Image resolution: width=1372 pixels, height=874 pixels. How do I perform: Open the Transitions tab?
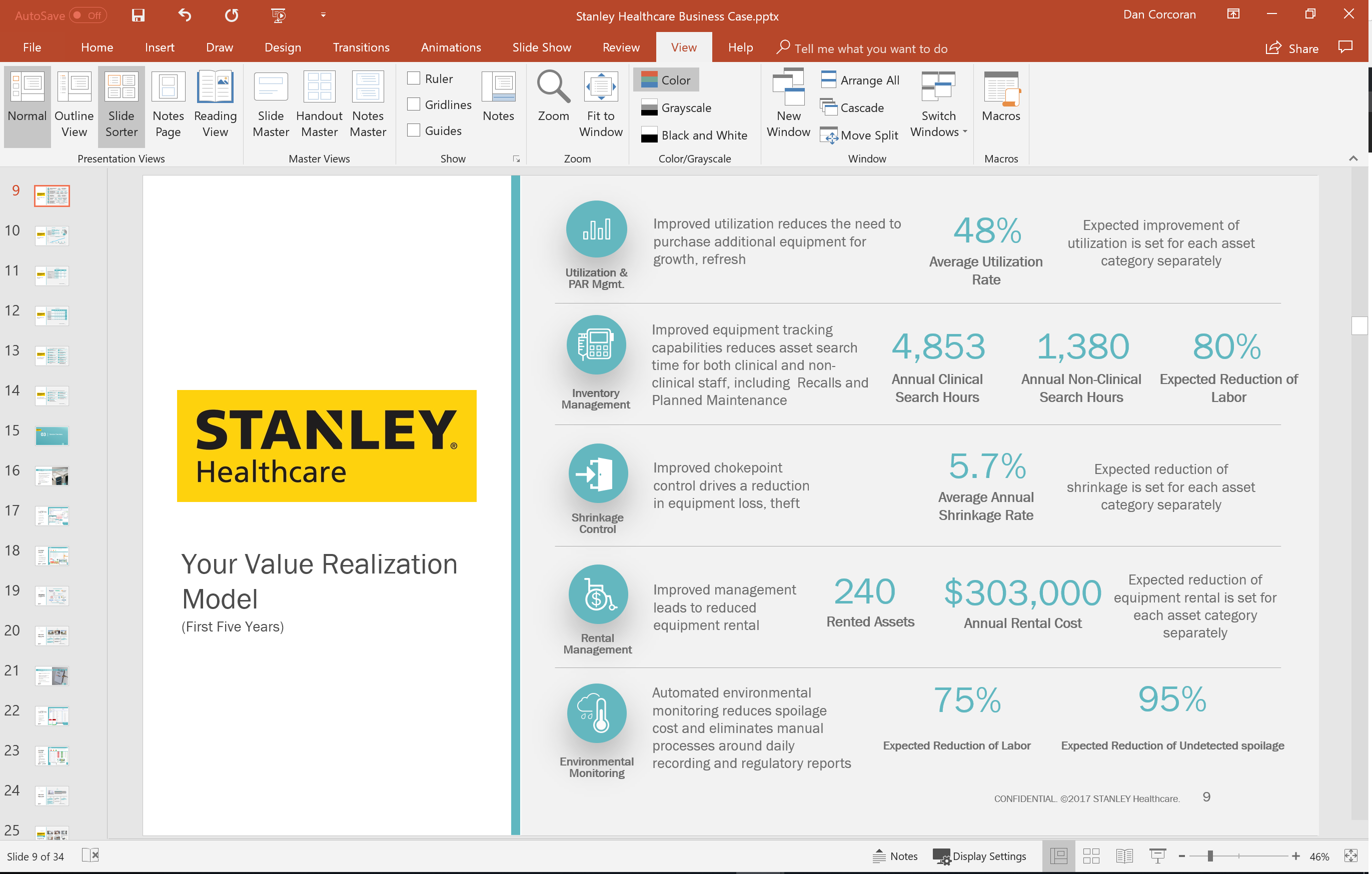(361, 48)
